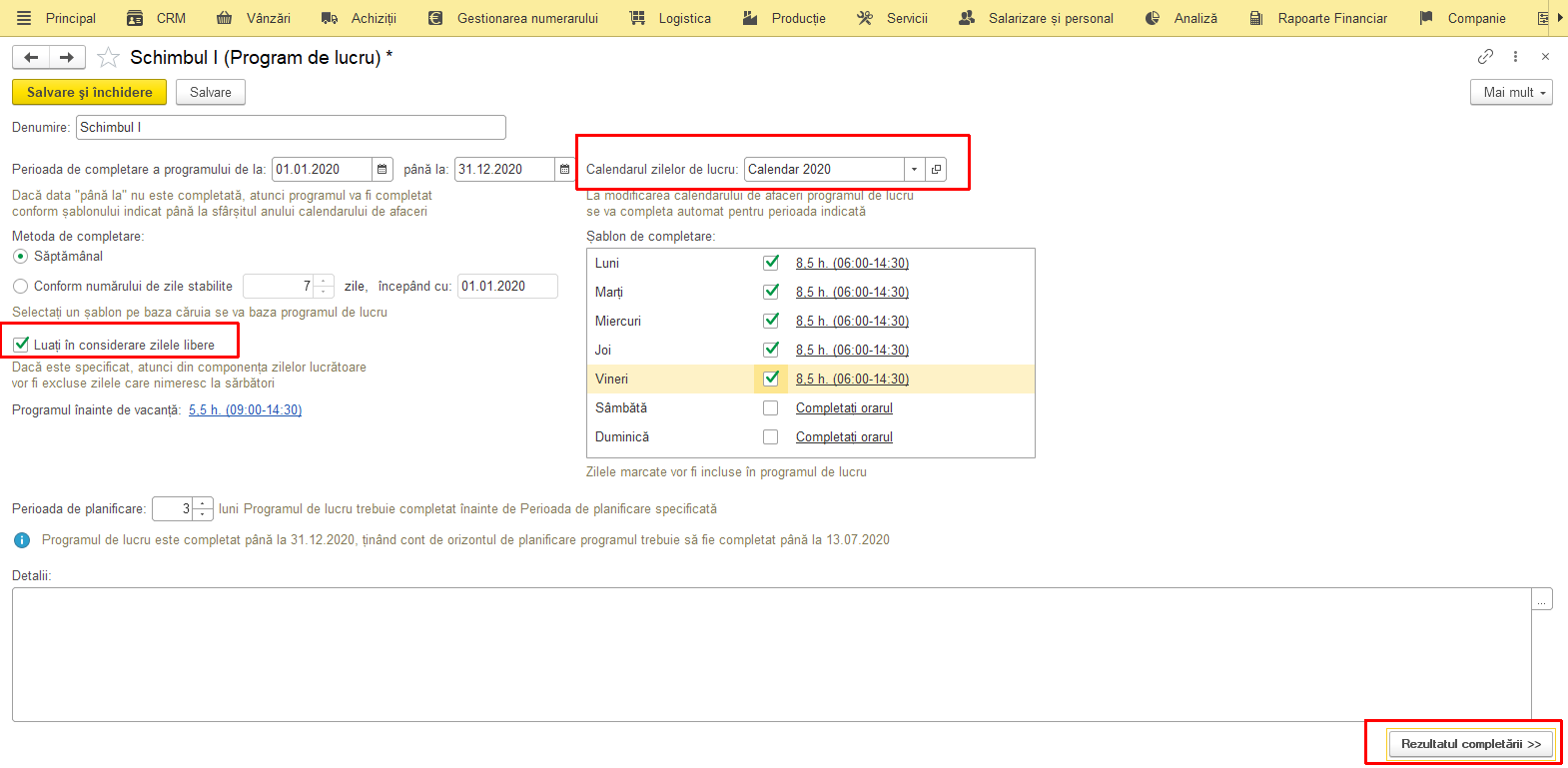Uncheck the Joi checkbox

771,350
